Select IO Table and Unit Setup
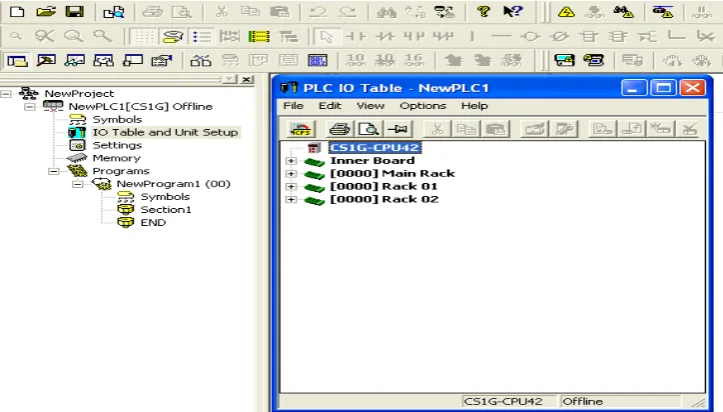This screenshot has width=723, height=412. click(x=165, y=132)
